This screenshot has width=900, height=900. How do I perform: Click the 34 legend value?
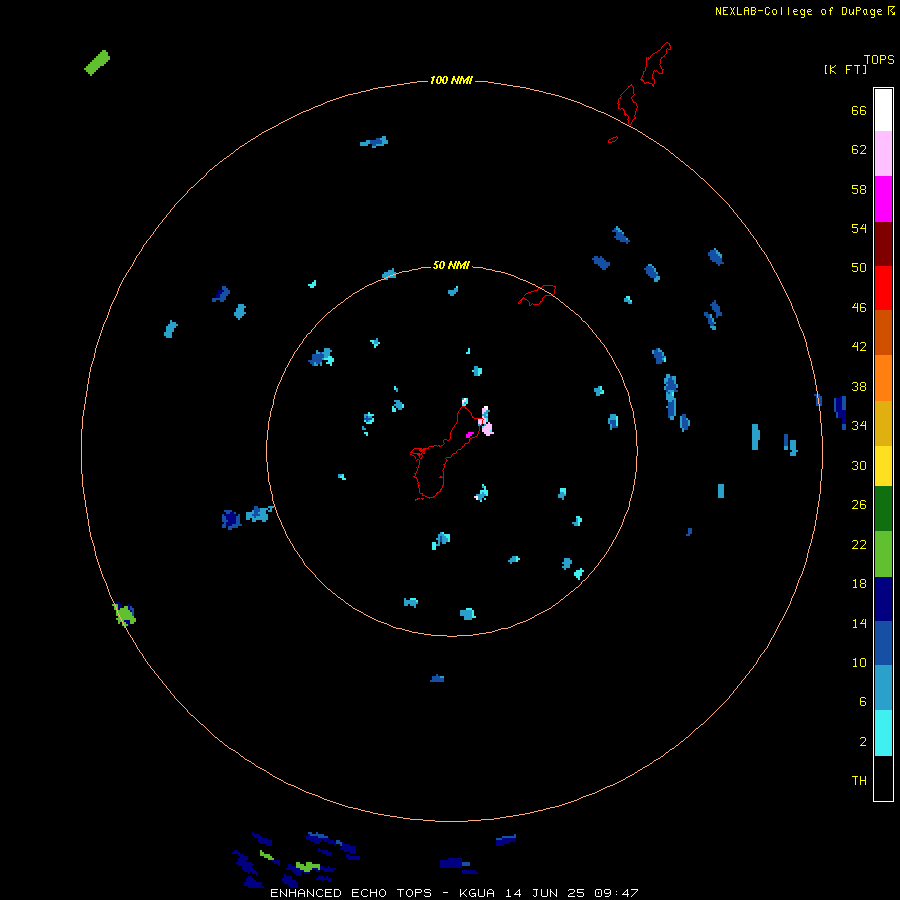pos(859,426)
